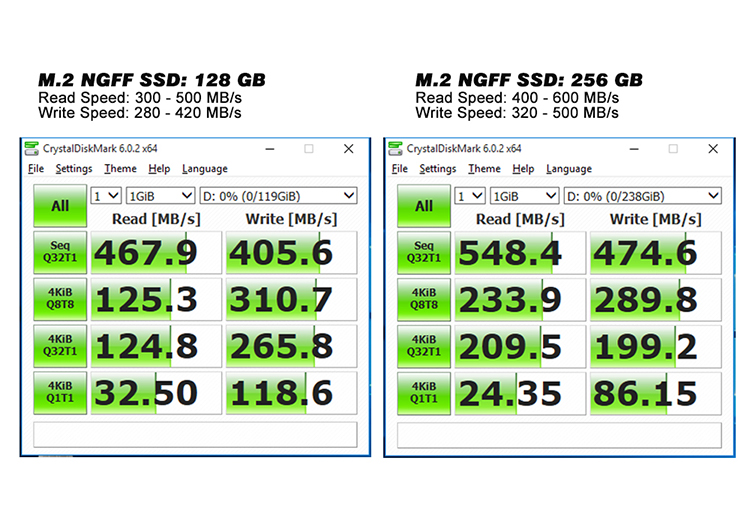Open Help menu in left window
This screenshot has width=750, height=527.
(x=159, y=169)
